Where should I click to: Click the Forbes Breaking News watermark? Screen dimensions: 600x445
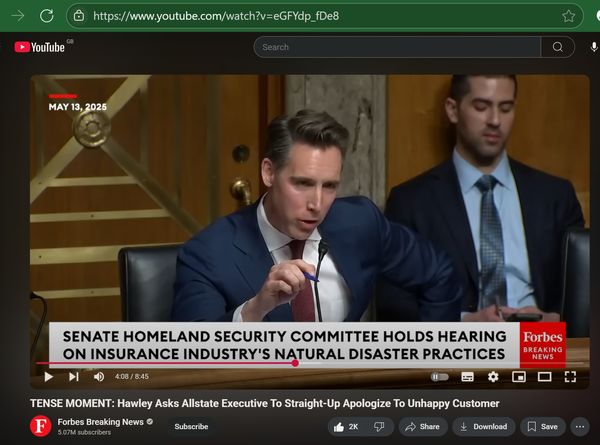(543, 345)
